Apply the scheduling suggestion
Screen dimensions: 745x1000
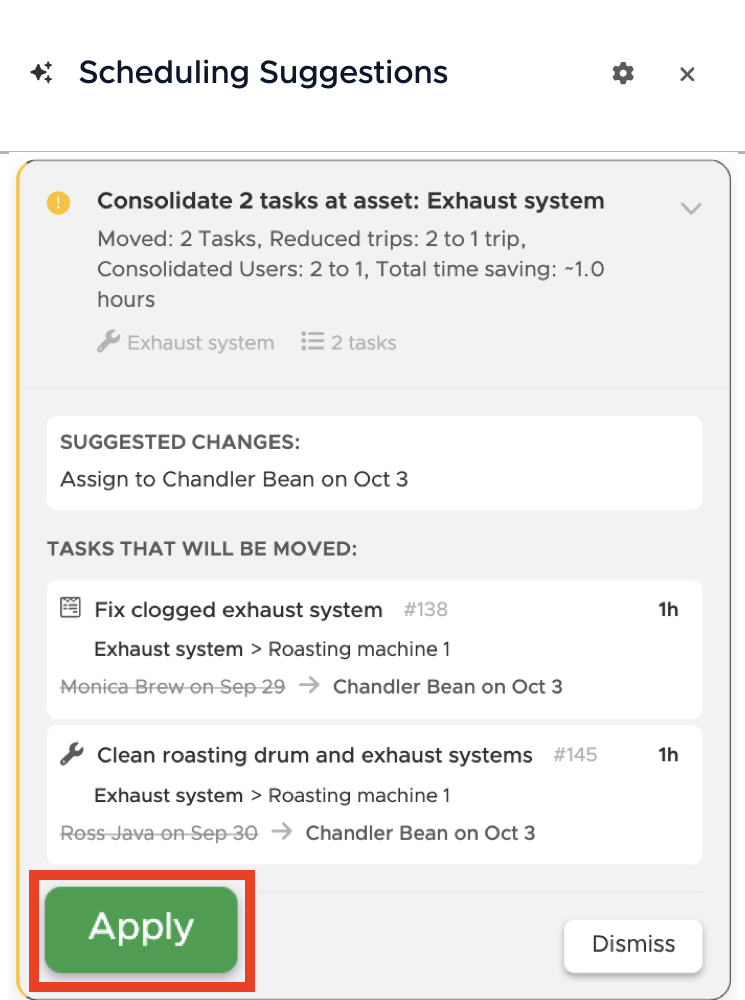pyautogui.click(x=139, y=928)
